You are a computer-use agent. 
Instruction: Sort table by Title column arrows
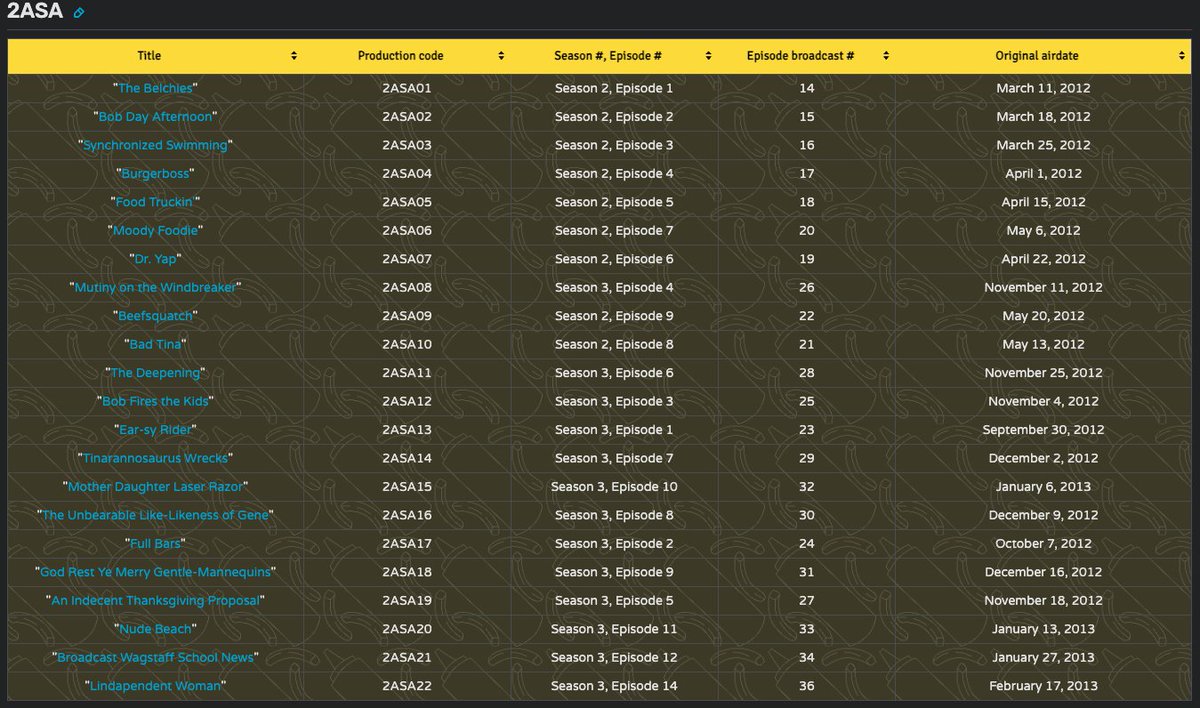294,56
